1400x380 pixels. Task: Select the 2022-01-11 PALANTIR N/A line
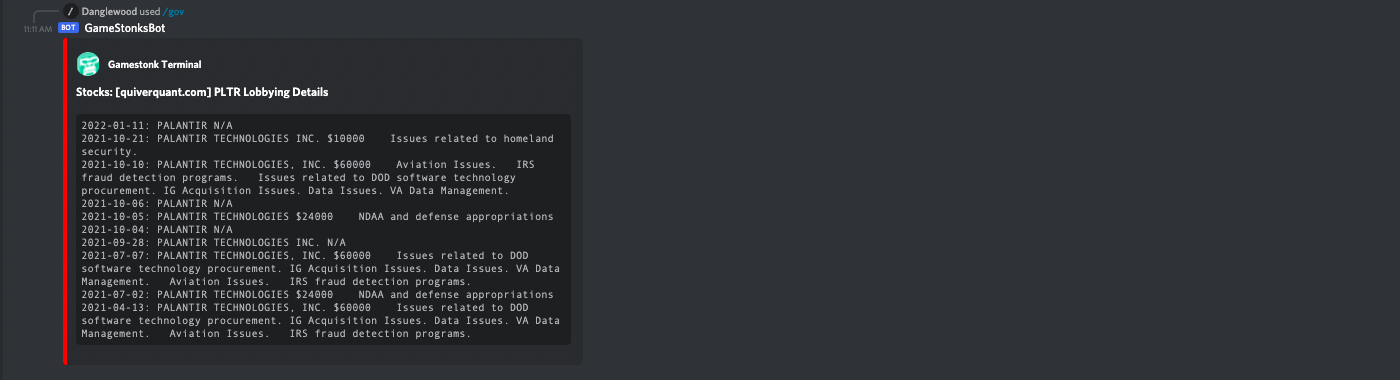pos(157,126)
